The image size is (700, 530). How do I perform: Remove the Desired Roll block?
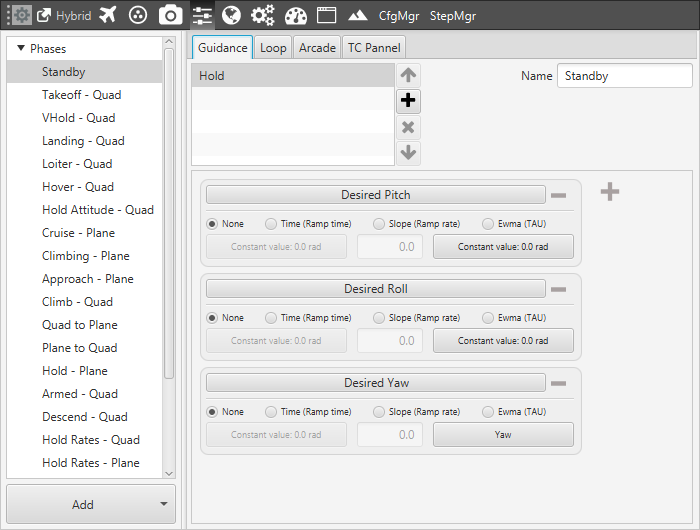click(558, 289)
